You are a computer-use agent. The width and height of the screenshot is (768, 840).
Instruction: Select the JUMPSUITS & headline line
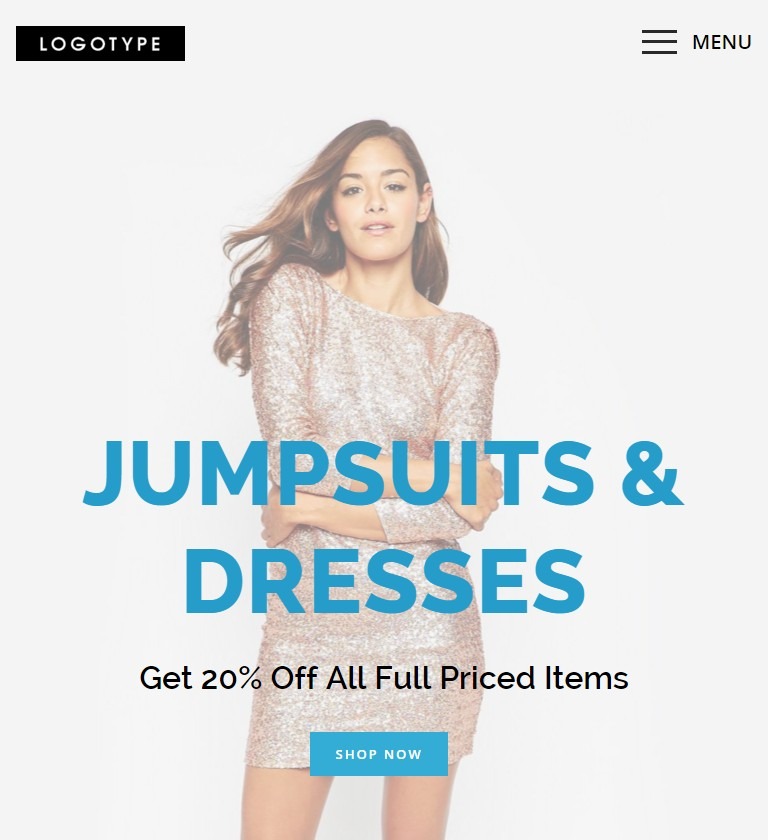coord(383,474)
